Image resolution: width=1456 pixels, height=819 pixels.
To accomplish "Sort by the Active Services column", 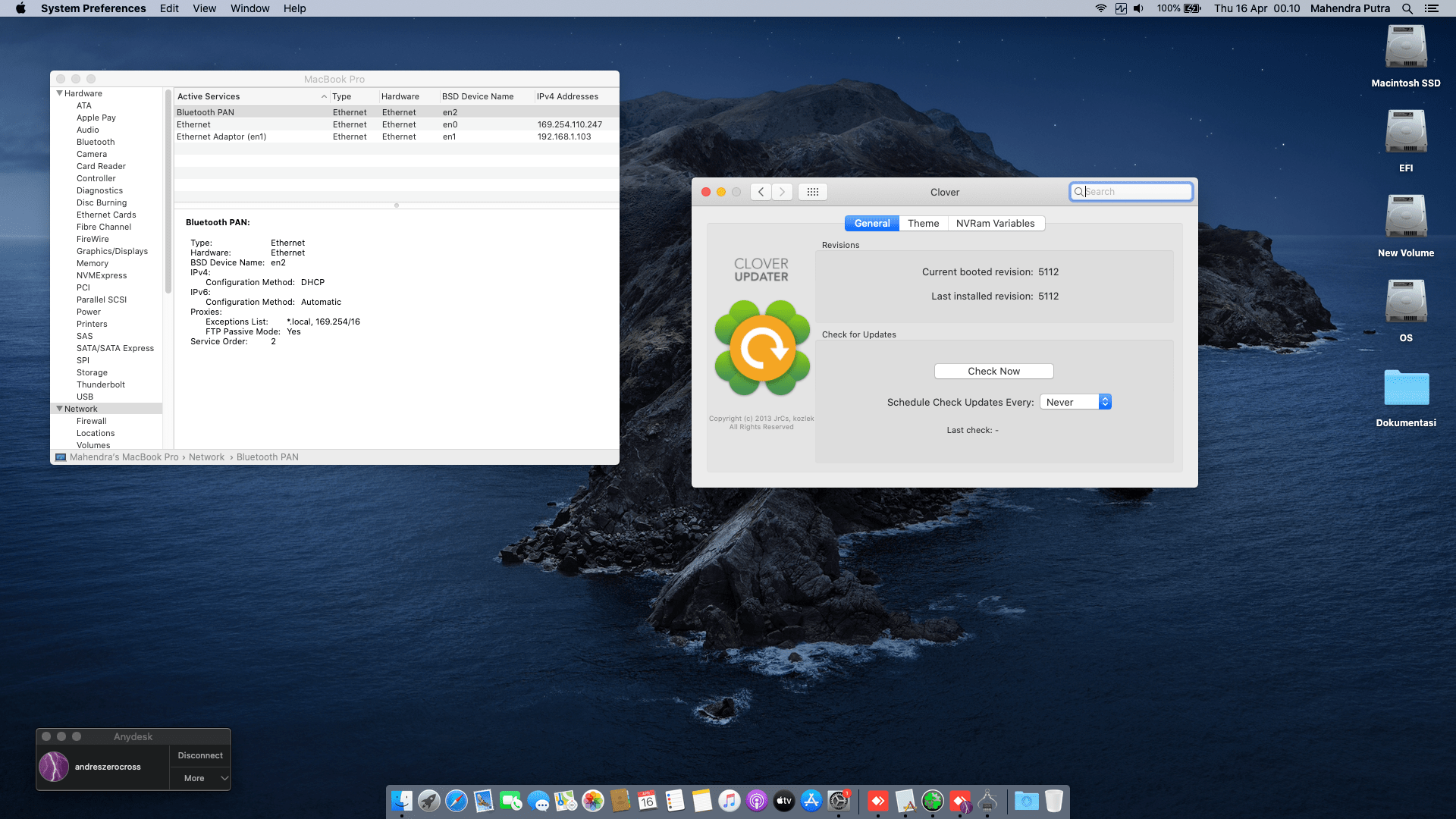I will (251, 96).
